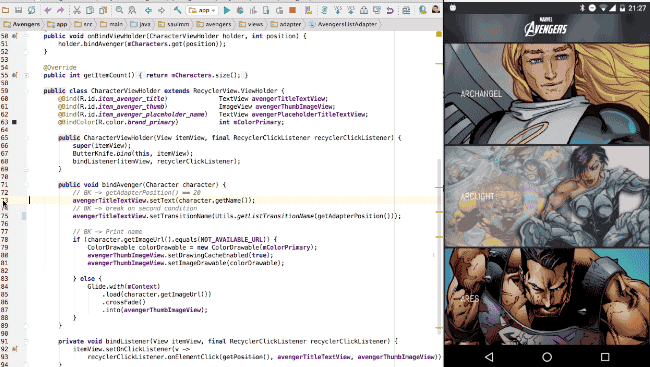Build project with the hammer icon
Screen dimensions: 650x367
click(x=177, y=10)
